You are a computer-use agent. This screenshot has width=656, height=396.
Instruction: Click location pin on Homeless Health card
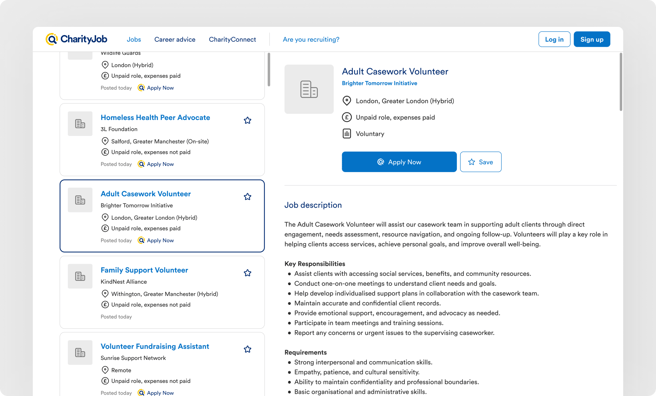coord(105,141)
